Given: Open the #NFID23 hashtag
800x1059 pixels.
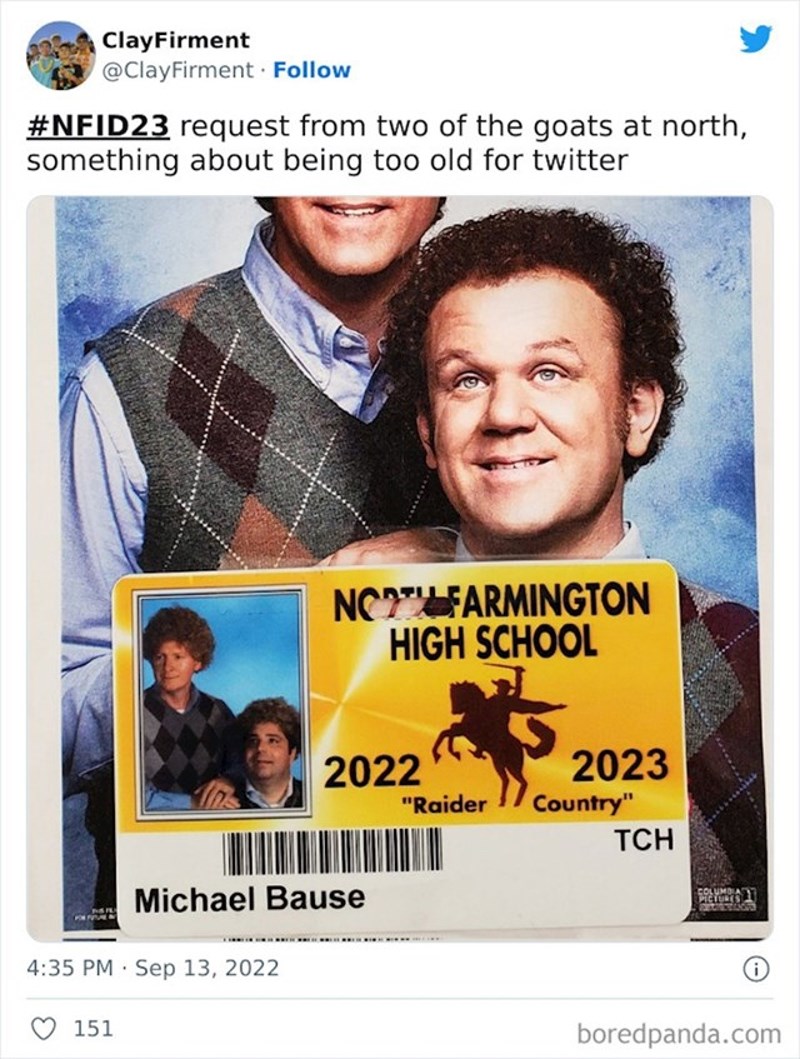Looking at the screenshot, I should [x=98, y=126].
